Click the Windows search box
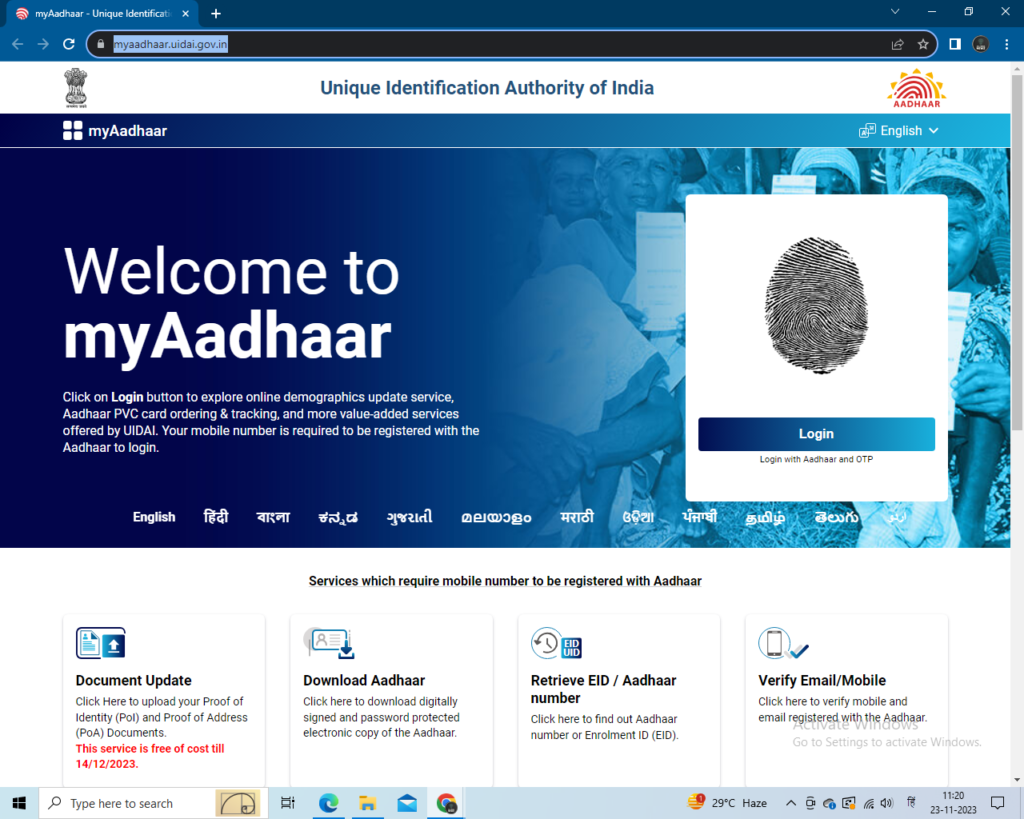 [x=153, y=803]
